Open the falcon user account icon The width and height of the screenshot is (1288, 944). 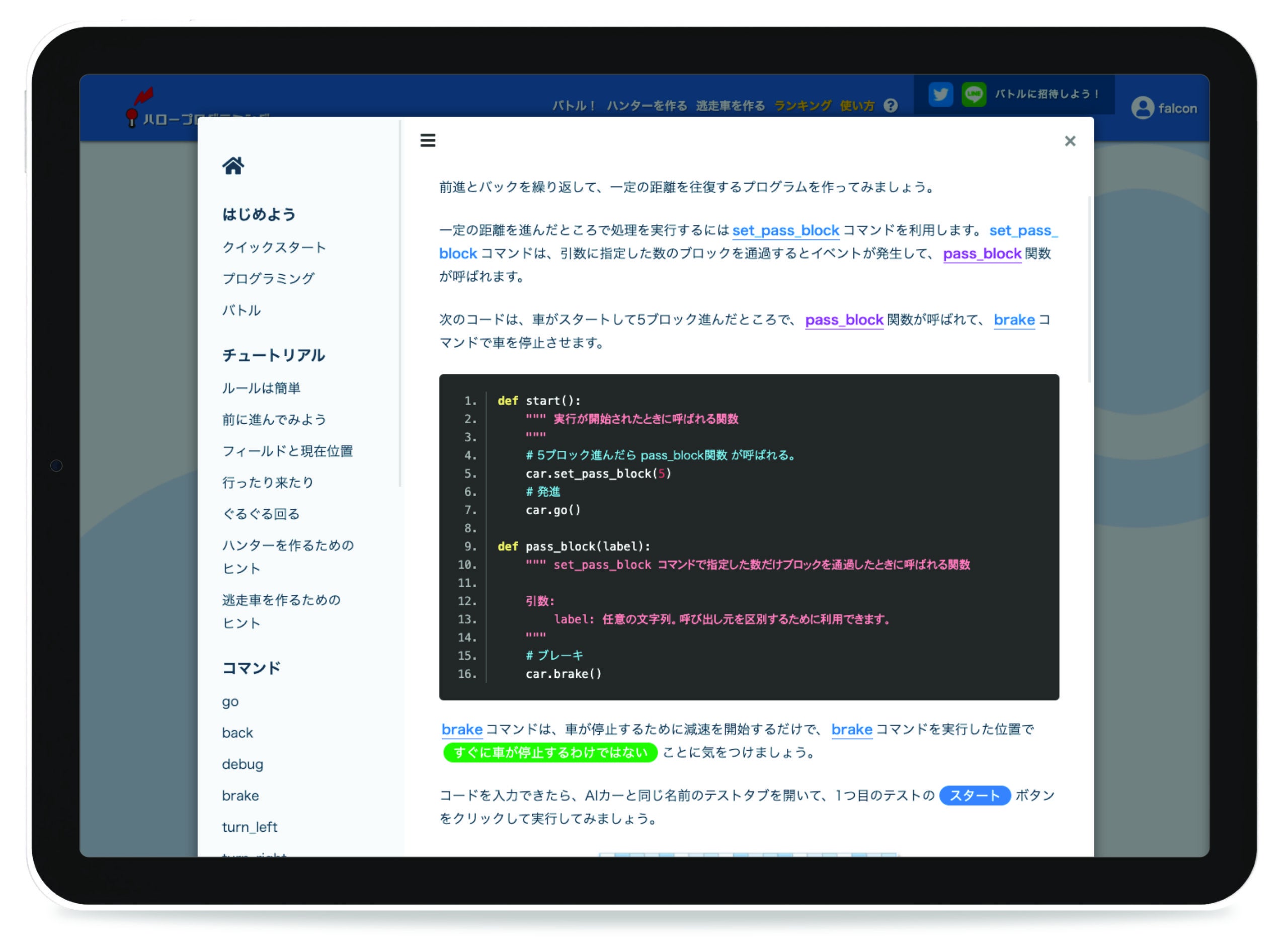(1143, 108)
